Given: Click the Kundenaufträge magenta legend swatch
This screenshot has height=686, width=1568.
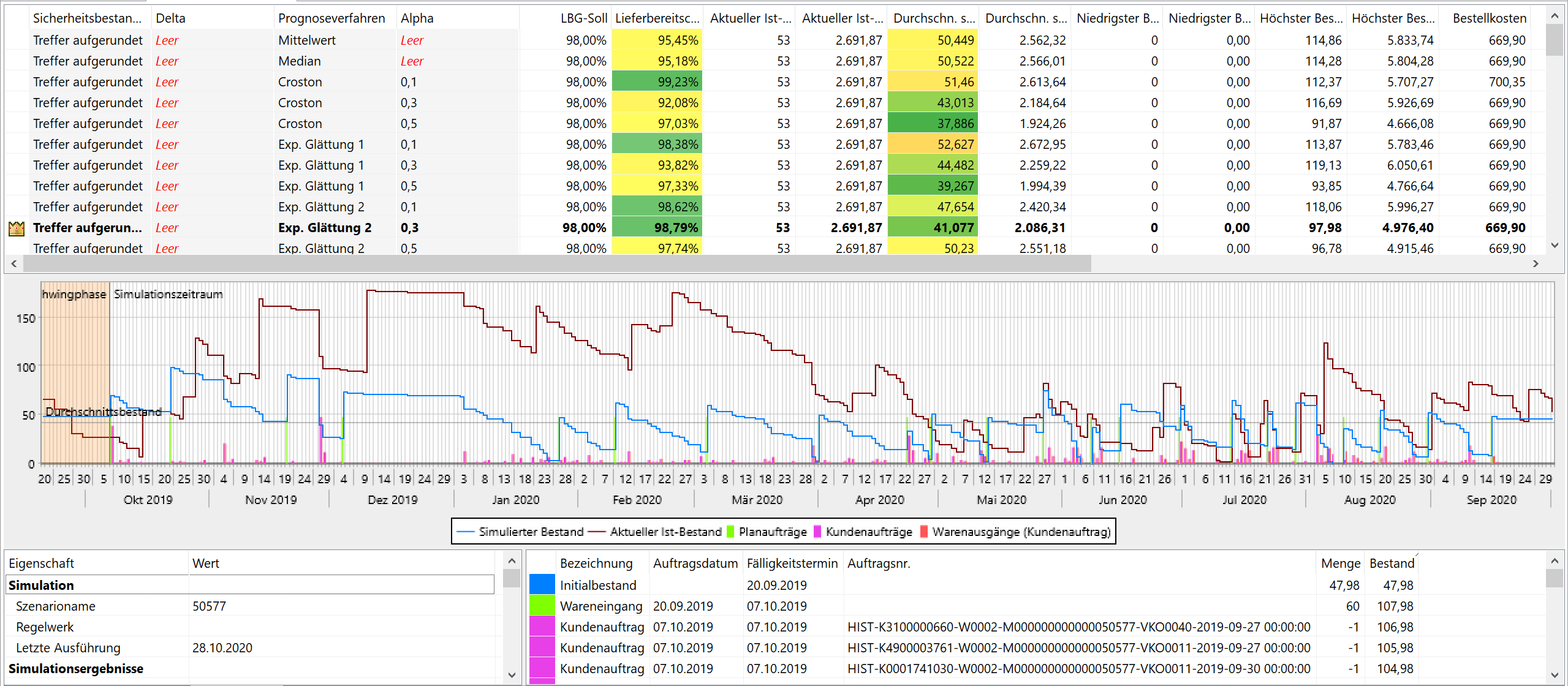Looking at the screenshot, I should tap(817, 532).
